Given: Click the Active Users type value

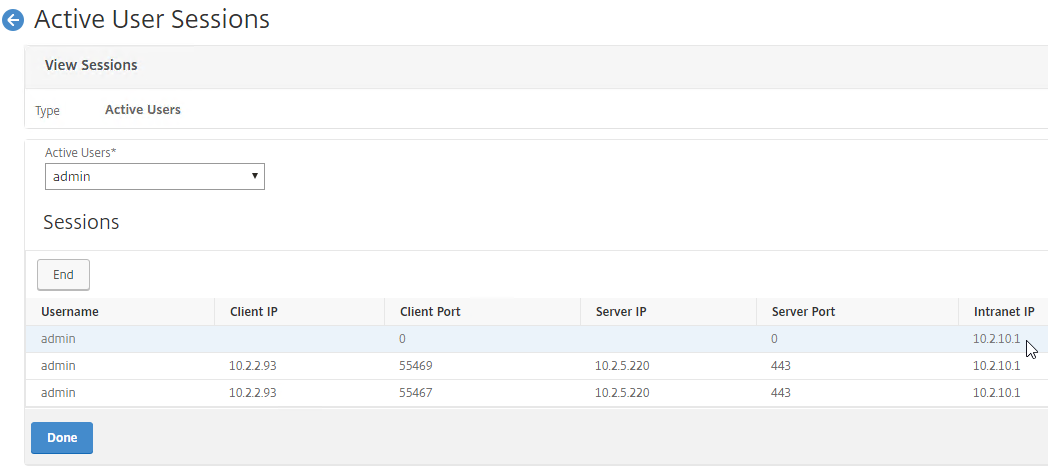Looking at the screenshot, I should click(x=142, y=110).
